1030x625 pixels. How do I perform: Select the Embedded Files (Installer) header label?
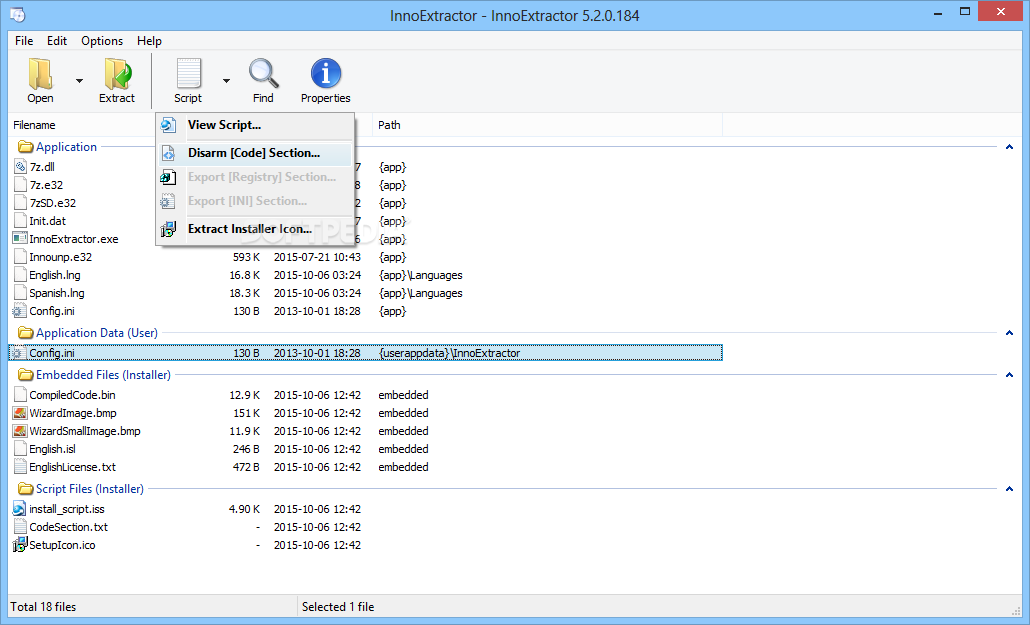coord(103,375)
